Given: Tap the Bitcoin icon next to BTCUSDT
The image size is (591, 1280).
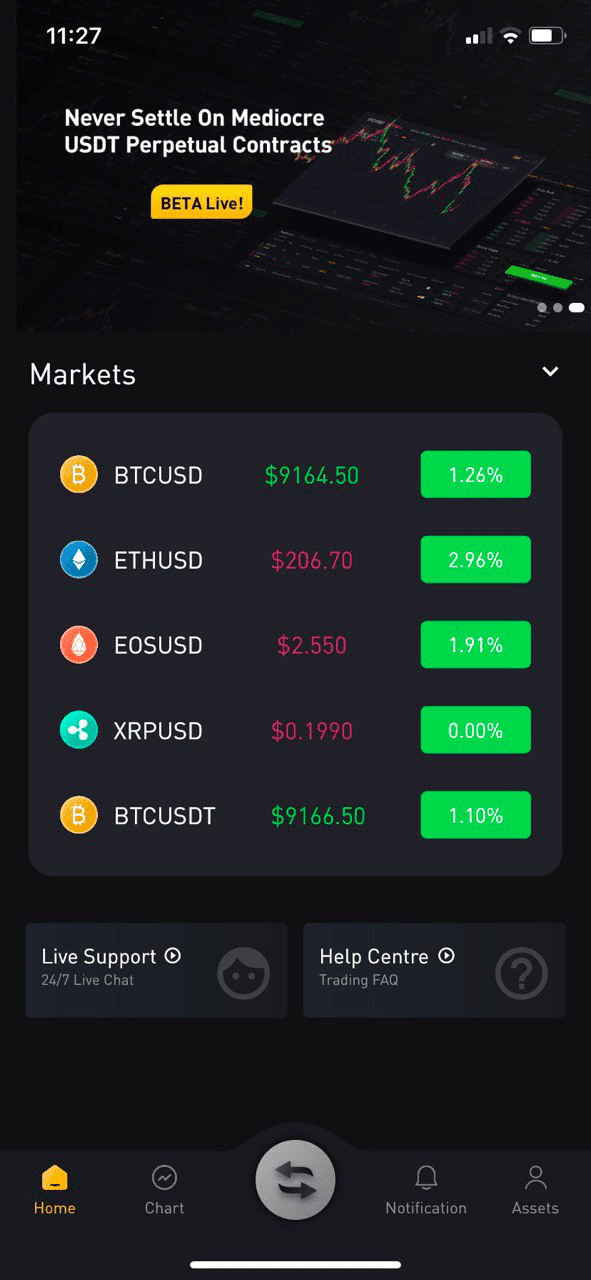Looking at the screenshot, I should 79,816.
